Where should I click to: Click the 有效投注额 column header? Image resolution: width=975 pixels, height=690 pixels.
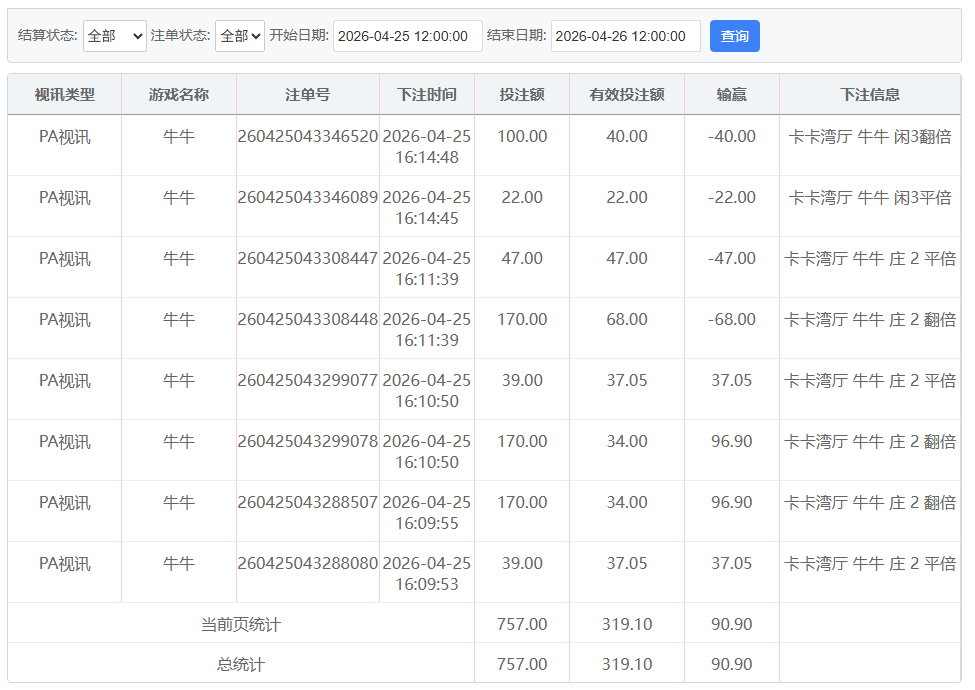(627, 95)
